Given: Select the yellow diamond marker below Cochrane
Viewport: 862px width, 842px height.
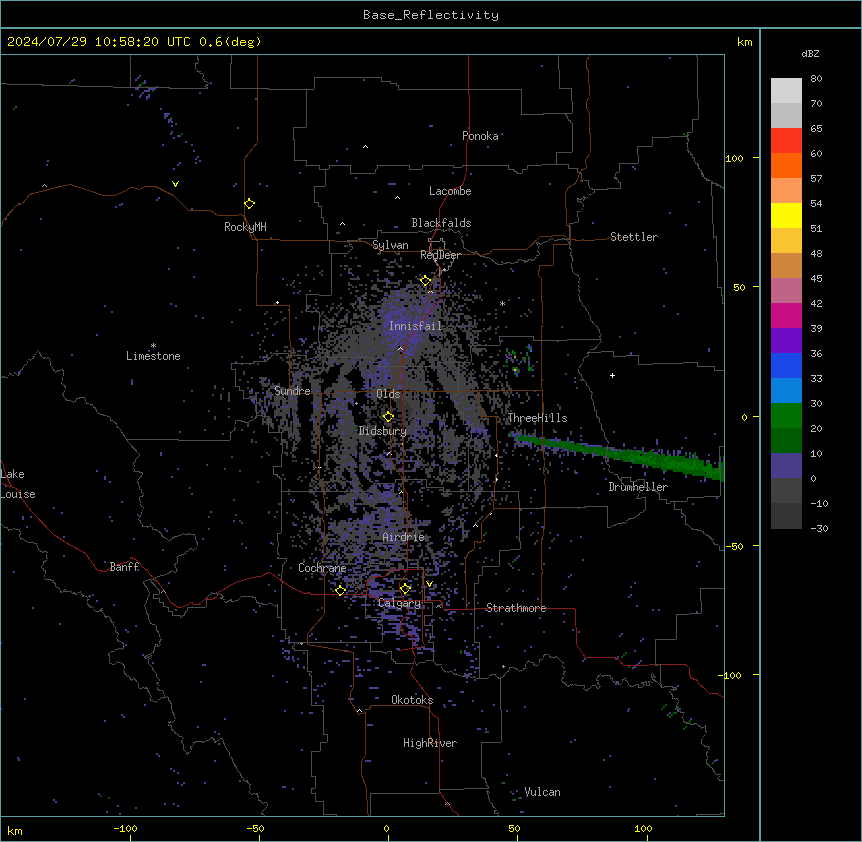Looking at the screenshot, I should click(340, 591).
